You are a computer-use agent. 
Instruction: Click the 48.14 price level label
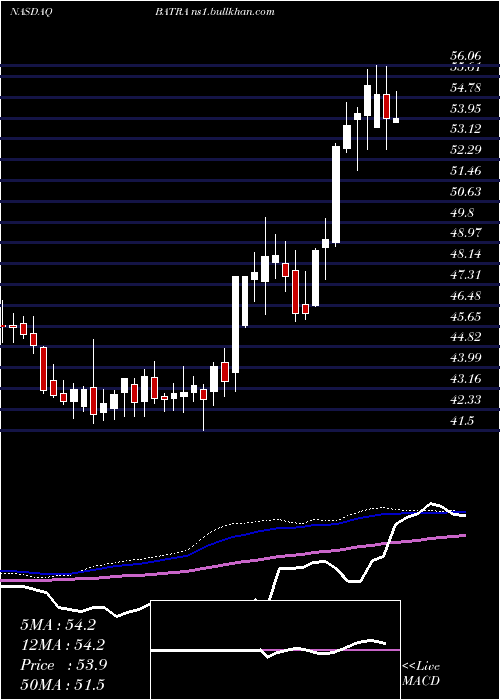coord(466,254)
